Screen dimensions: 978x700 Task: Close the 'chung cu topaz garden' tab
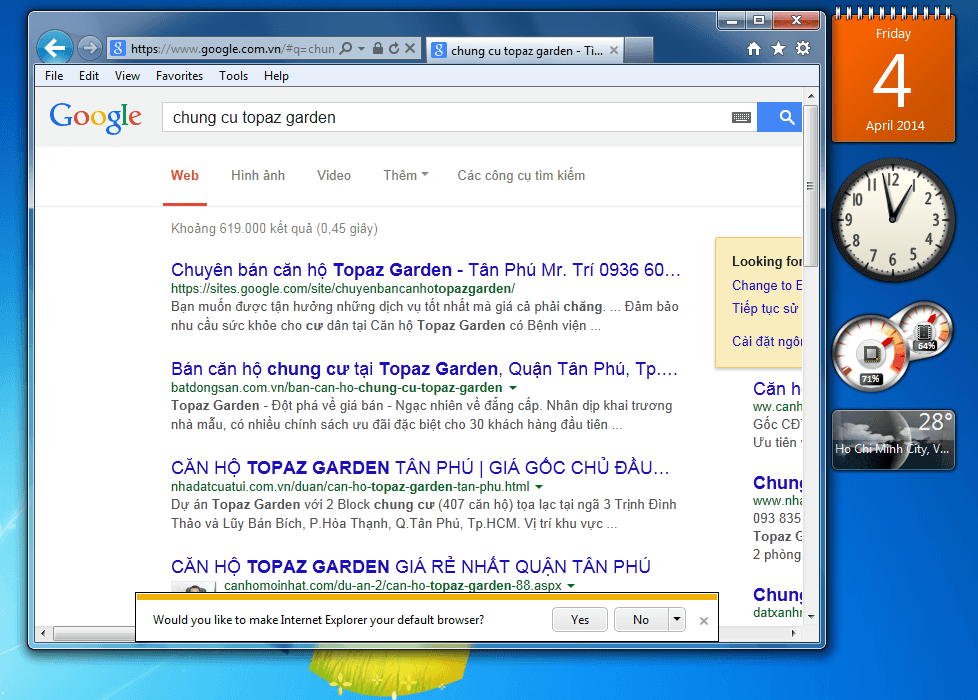click(614, 50)
